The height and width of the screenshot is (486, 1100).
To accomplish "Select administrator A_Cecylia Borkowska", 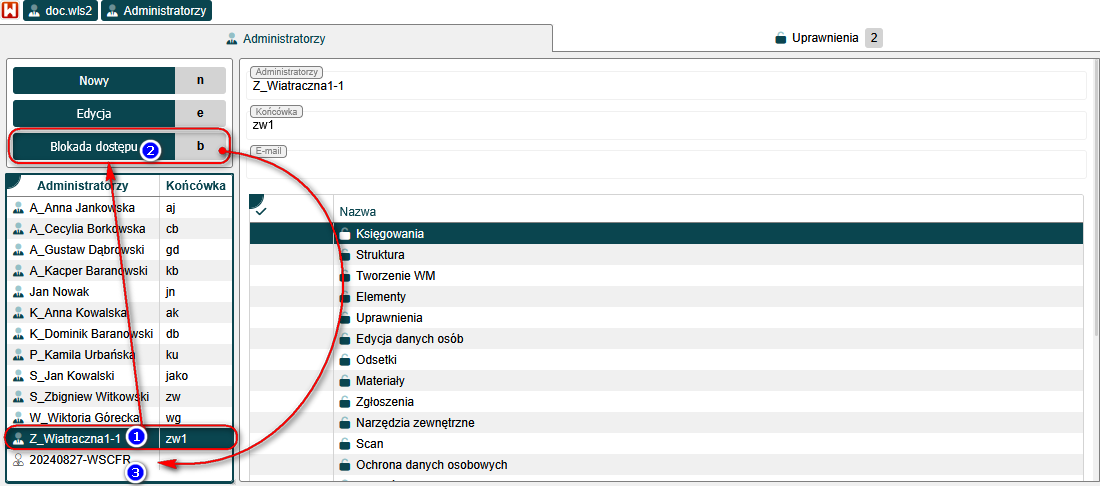I will point(119,229).
